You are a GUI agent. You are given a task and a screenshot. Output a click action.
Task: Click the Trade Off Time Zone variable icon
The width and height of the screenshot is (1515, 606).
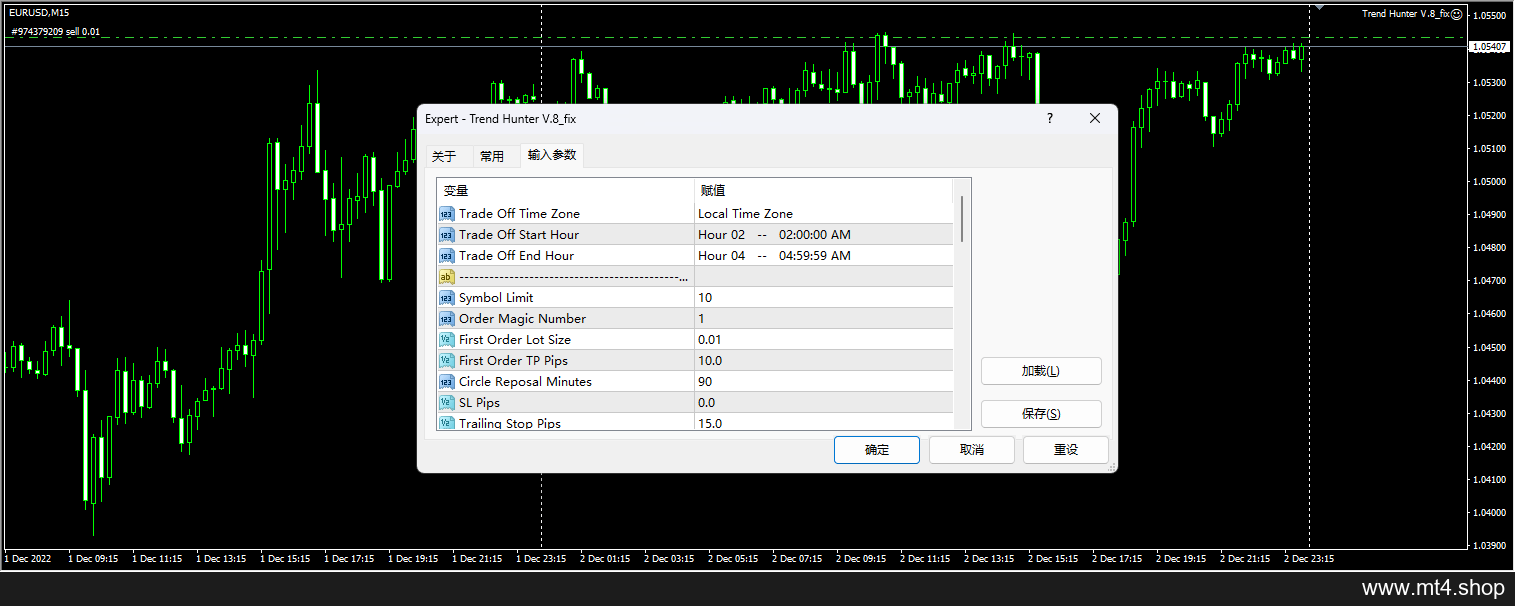[x=447, y=214]
